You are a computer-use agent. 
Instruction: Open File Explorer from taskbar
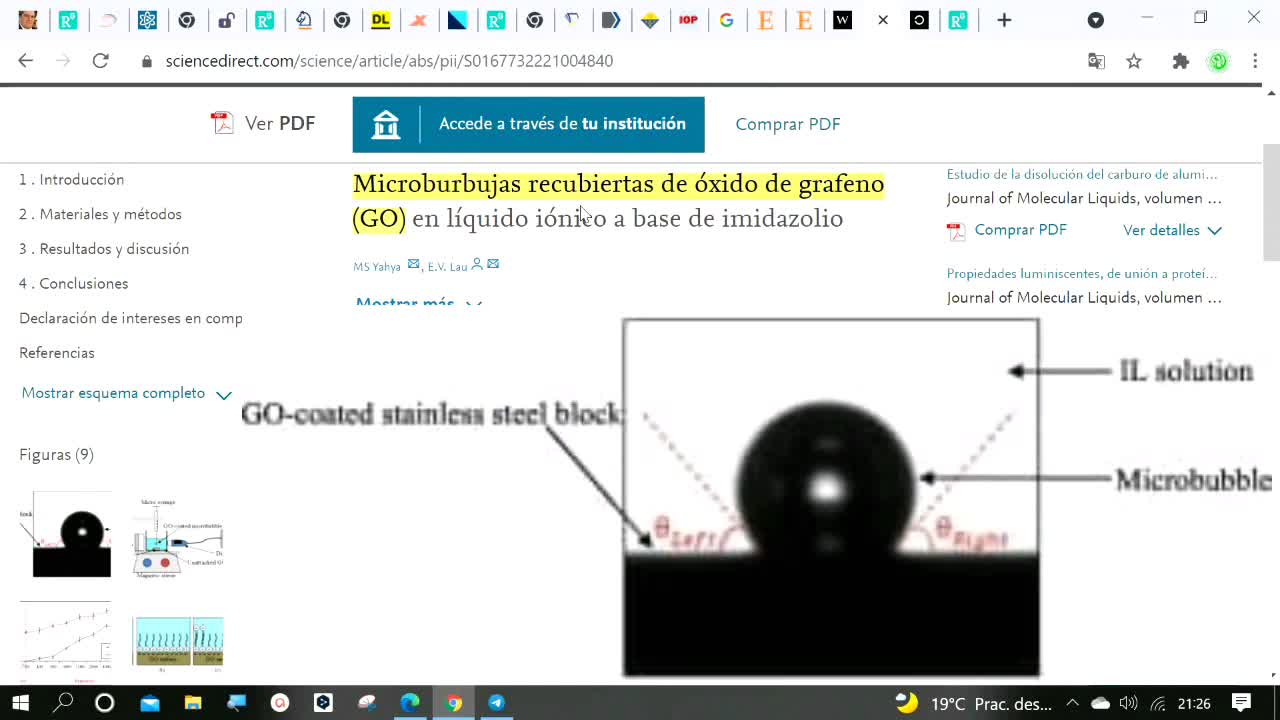click(x=193, y=703)
